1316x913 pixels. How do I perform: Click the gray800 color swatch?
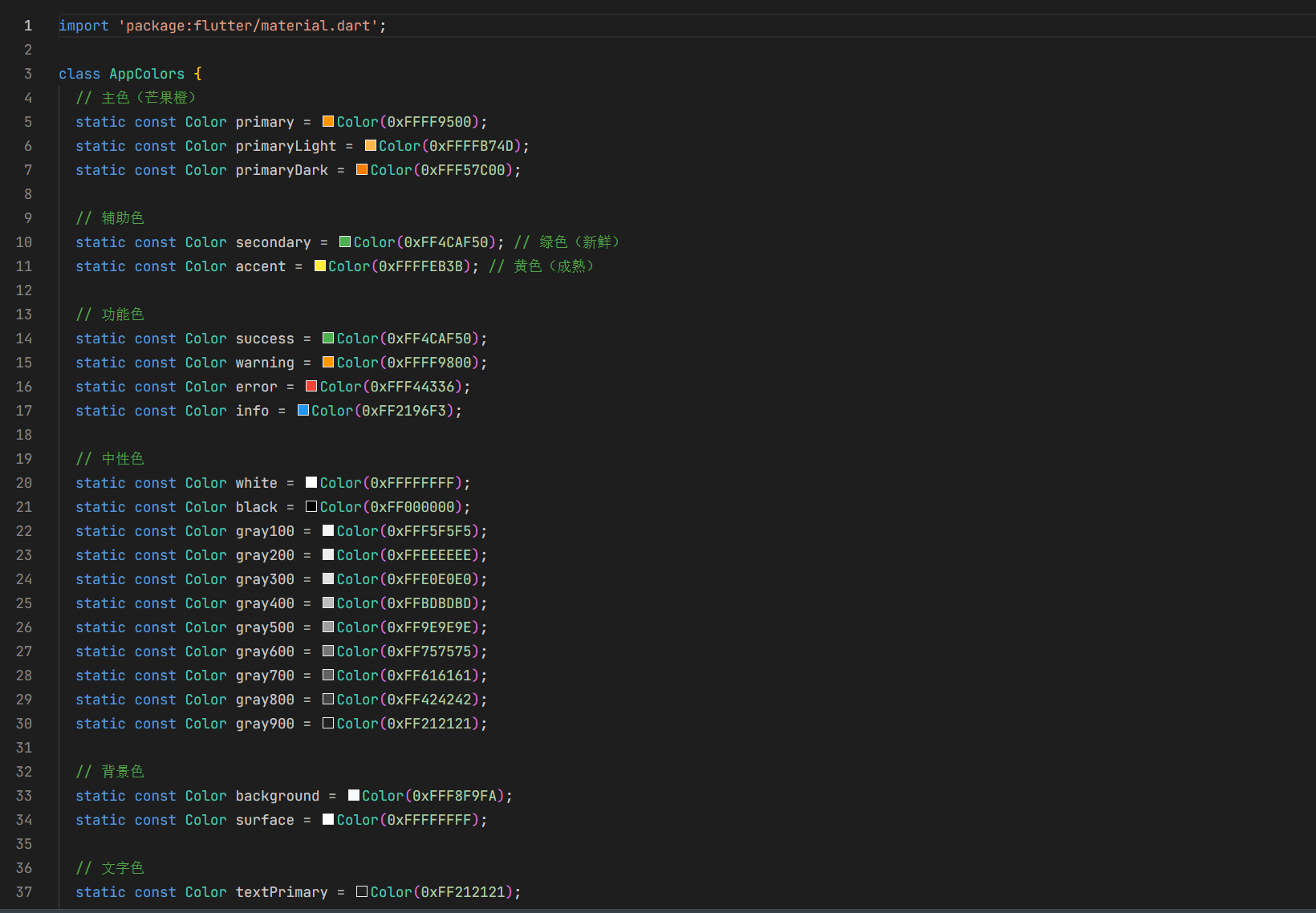(328, 699)
